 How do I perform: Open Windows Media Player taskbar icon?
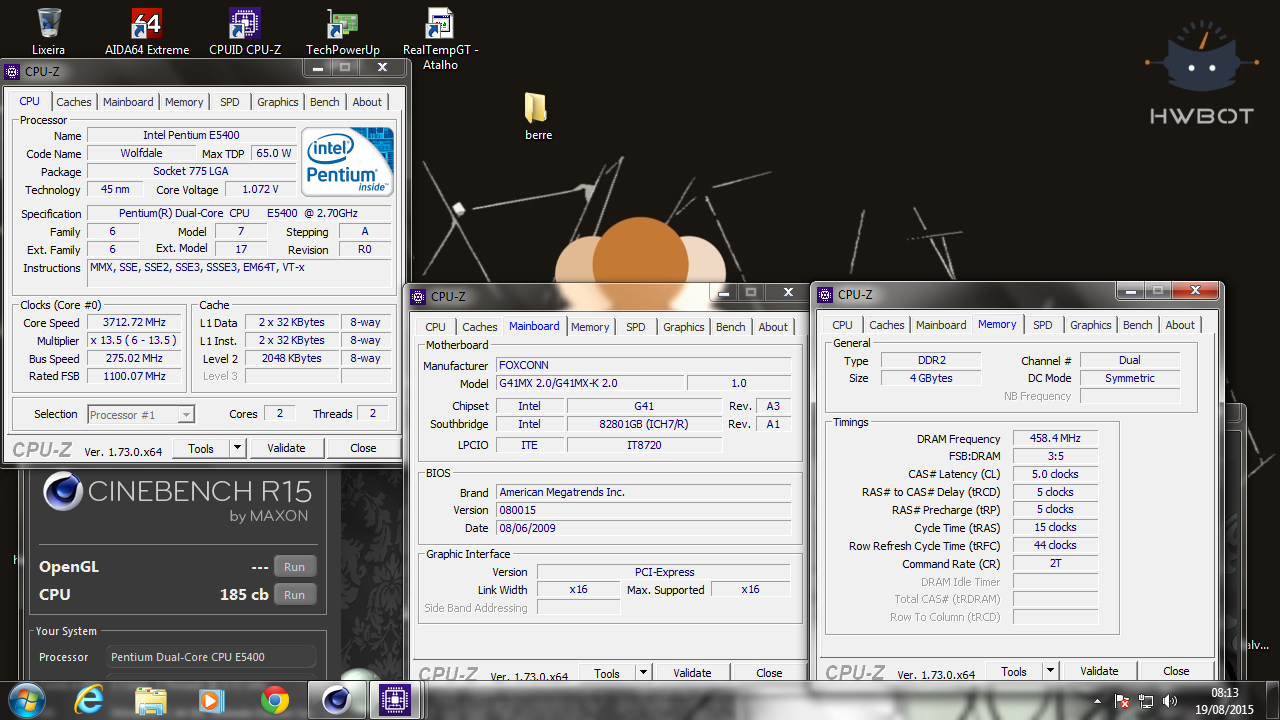212,700
